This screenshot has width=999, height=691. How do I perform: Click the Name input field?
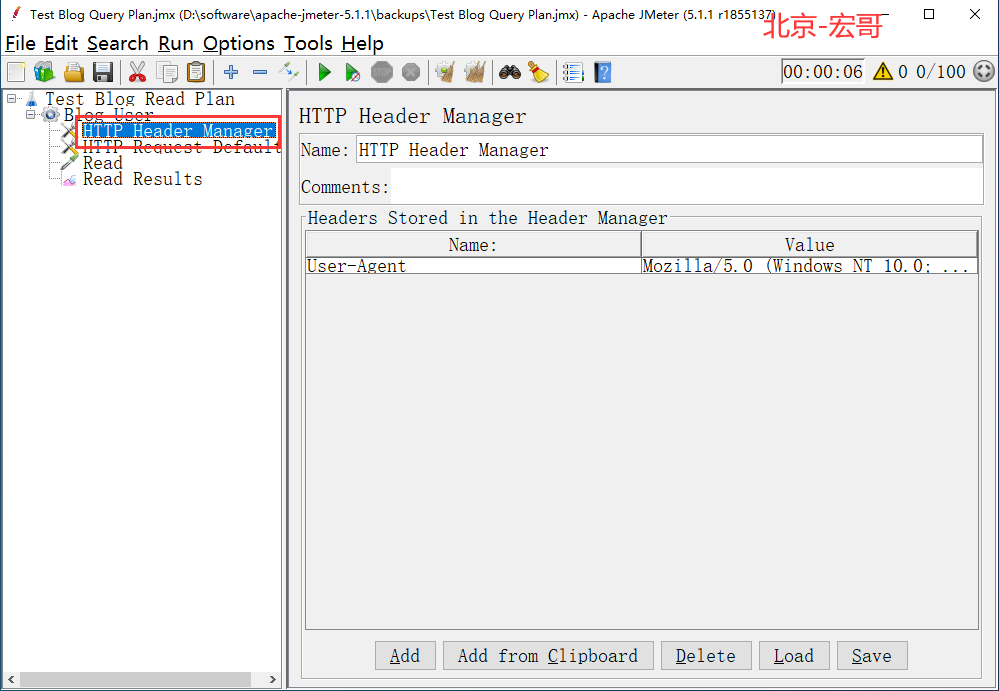coord(669,150)
